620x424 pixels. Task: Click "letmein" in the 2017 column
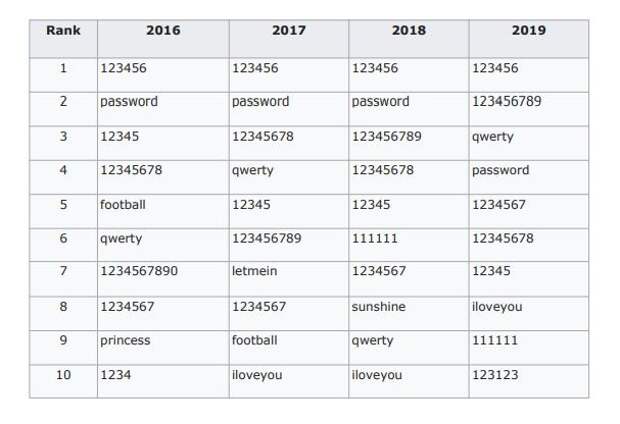click(254, 271)
